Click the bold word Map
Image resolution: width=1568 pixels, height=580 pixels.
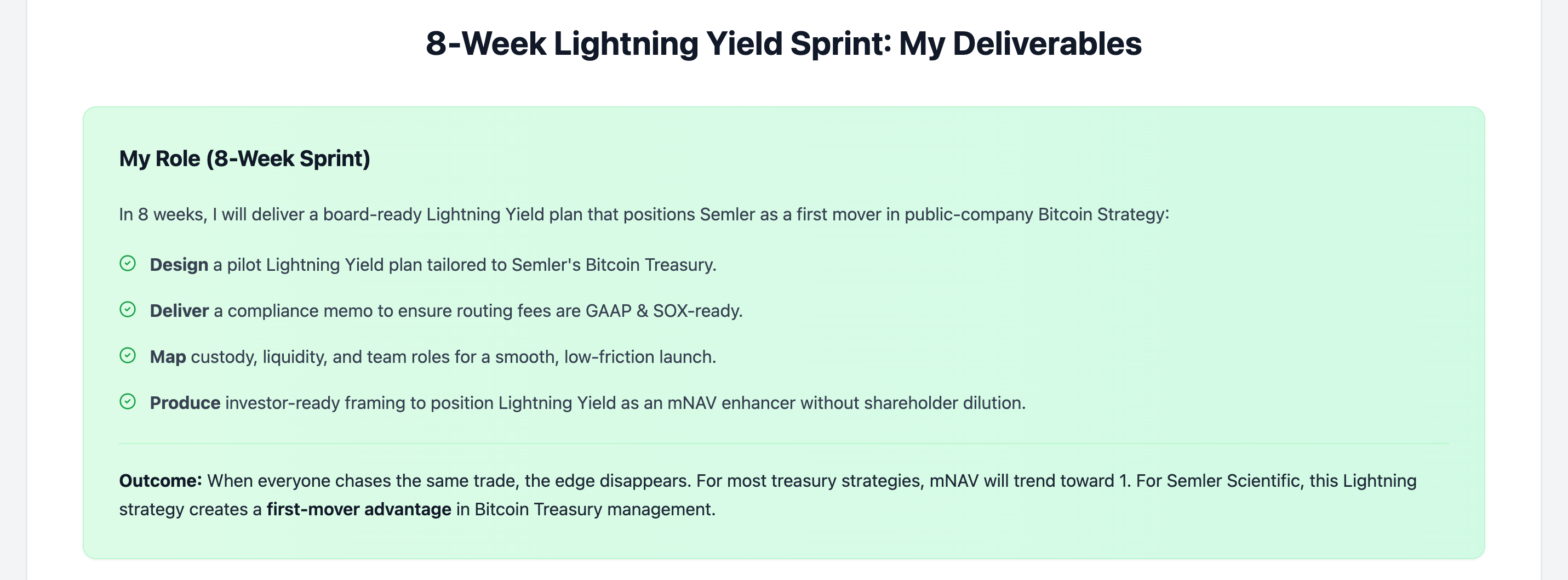[x=168, y=356]
